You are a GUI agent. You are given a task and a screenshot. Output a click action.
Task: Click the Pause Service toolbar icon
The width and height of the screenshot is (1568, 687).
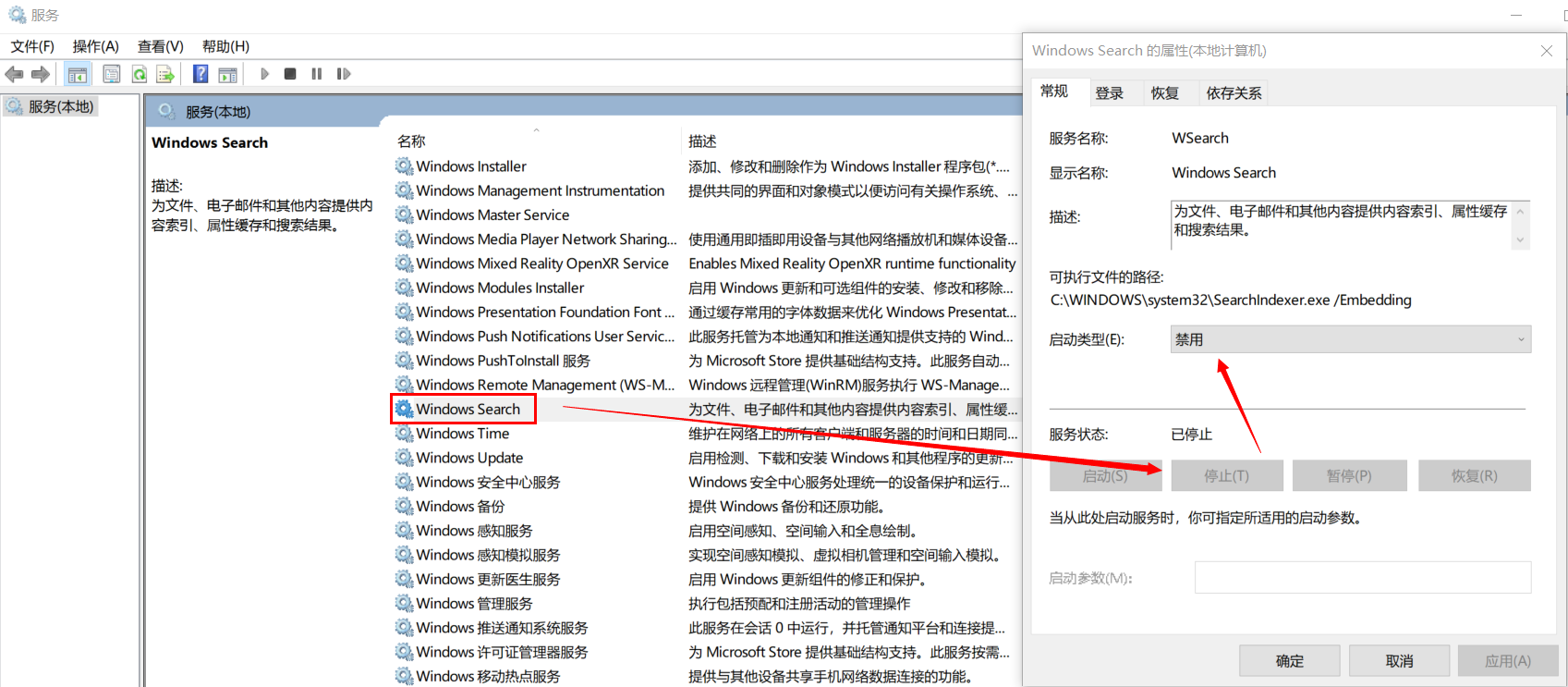[x=317, y=74]
